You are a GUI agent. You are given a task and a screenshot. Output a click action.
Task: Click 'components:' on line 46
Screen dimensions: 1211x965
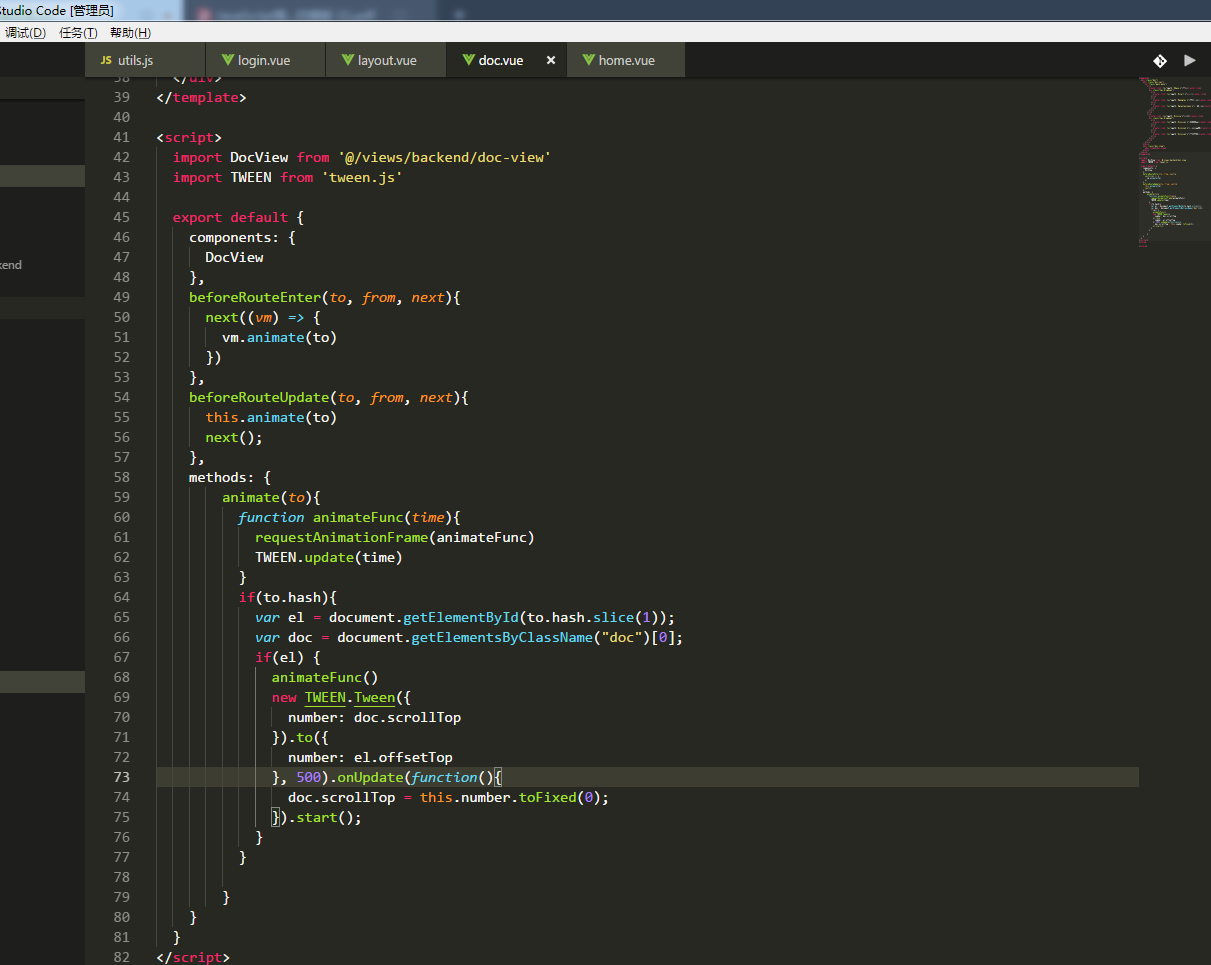[234, 237]
